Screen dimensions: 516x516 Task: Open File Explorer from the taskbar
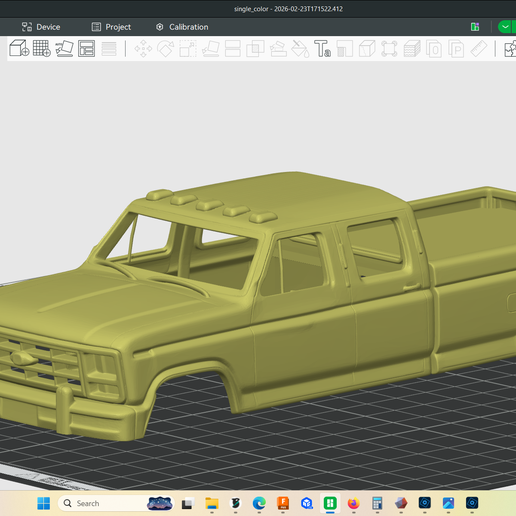point(212,503)
